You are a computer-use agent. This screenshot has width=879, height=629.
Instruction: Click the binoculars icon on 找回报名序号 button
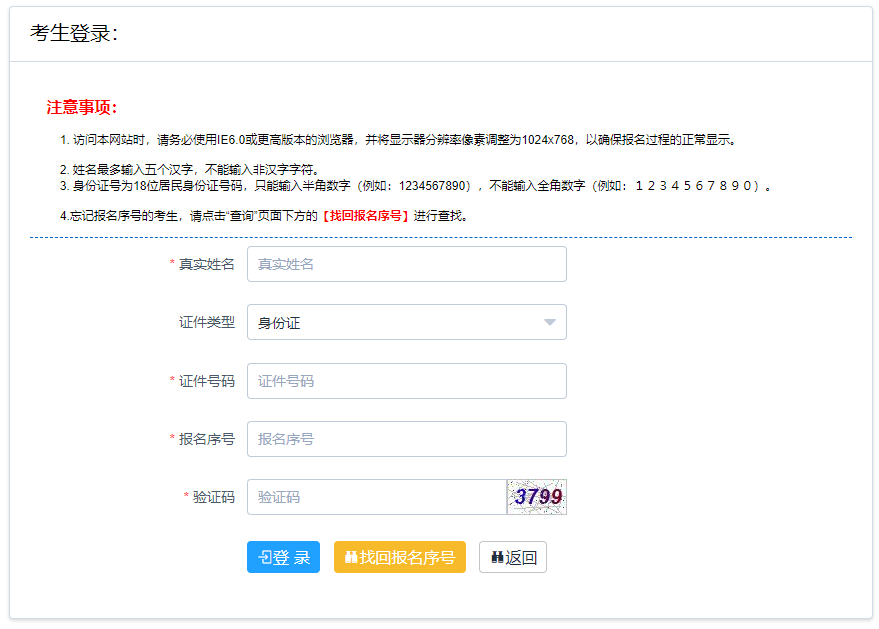[x=354, y=557]
